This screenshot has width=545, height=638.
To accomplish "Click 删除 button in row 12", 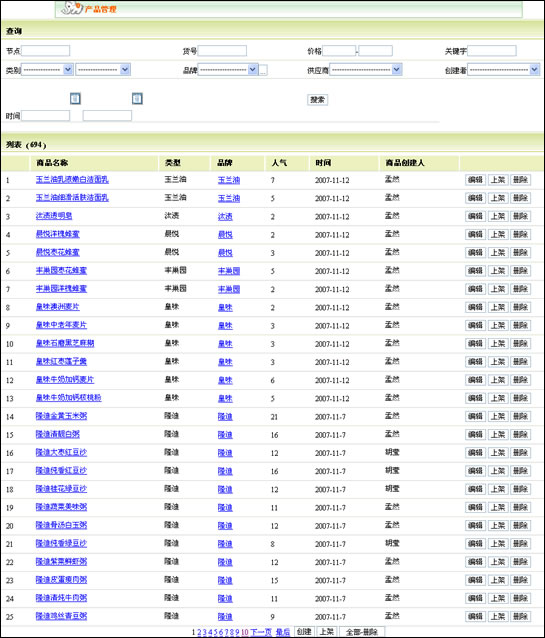I will tap(521, 380).
